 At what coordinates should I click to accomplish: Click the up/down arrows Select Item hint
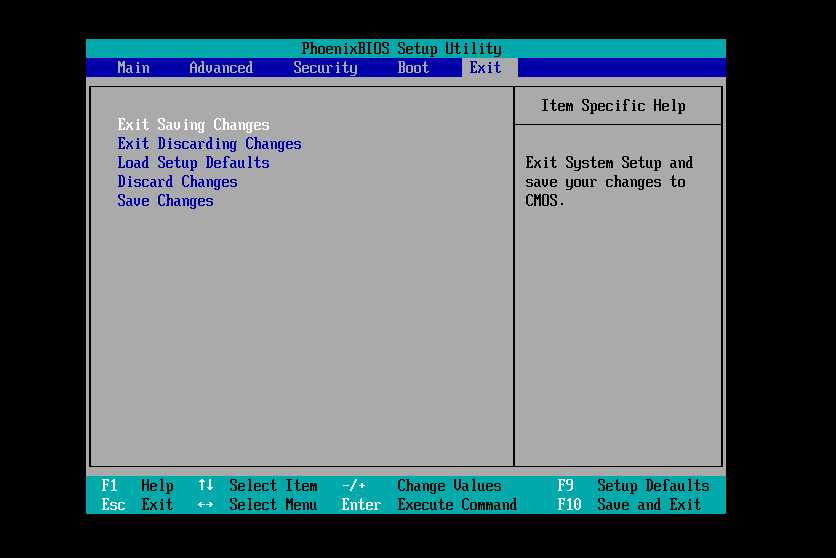click(258, 486)
